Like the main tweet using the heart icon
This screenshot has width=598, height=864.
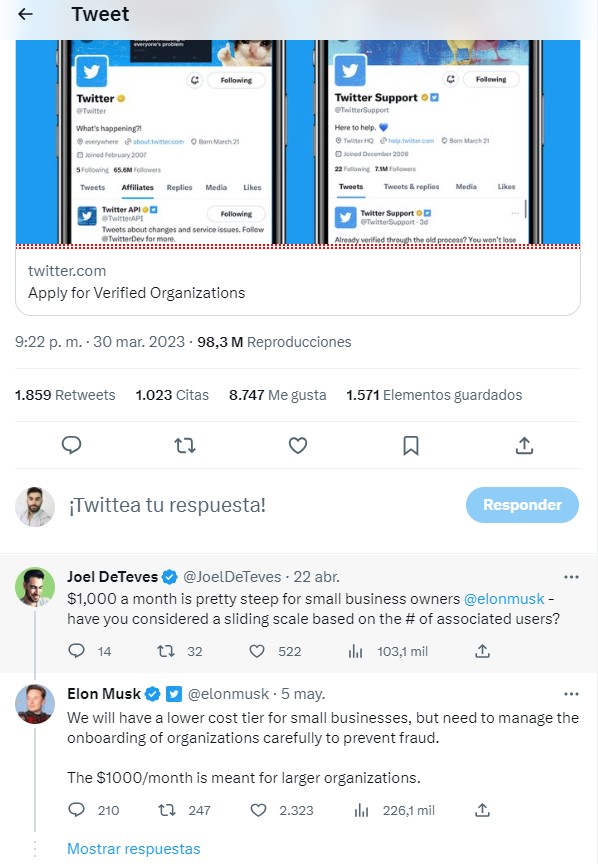(298, 445)
